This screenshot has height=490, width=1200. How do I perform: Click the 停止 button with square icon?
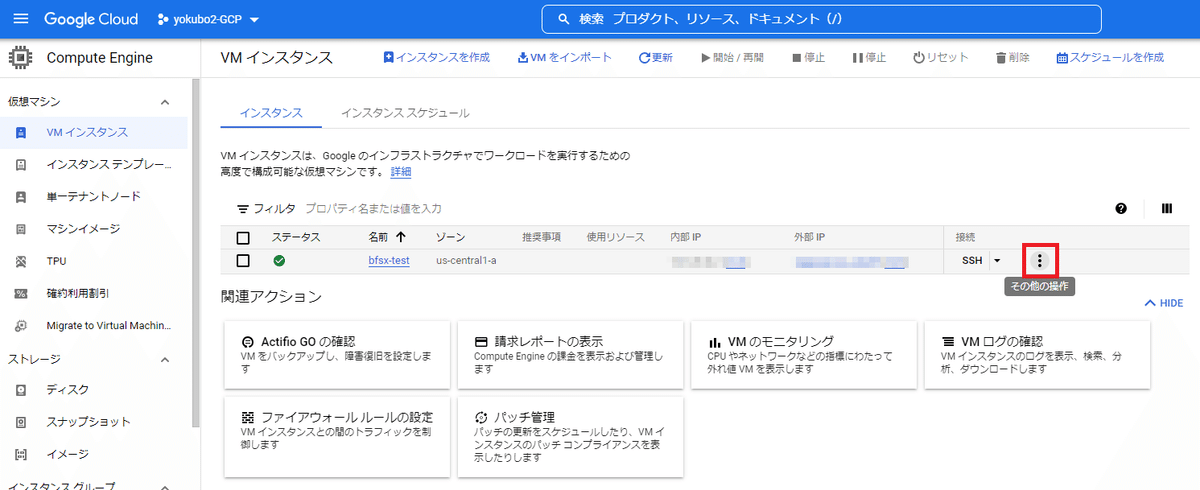(x=808, y=58)
